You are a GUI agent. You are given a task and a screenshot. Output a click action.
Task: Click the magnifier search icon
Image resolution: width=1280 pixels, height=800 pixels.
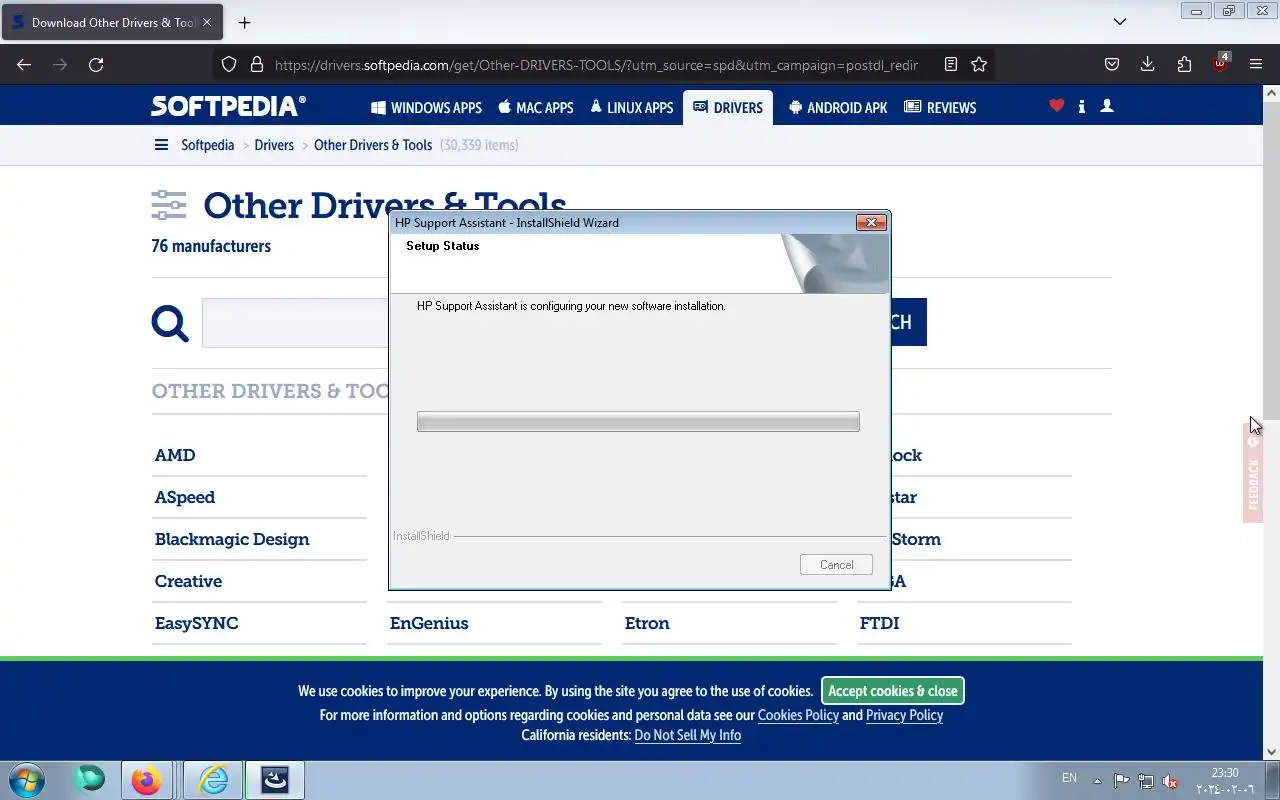click(169, 323)
